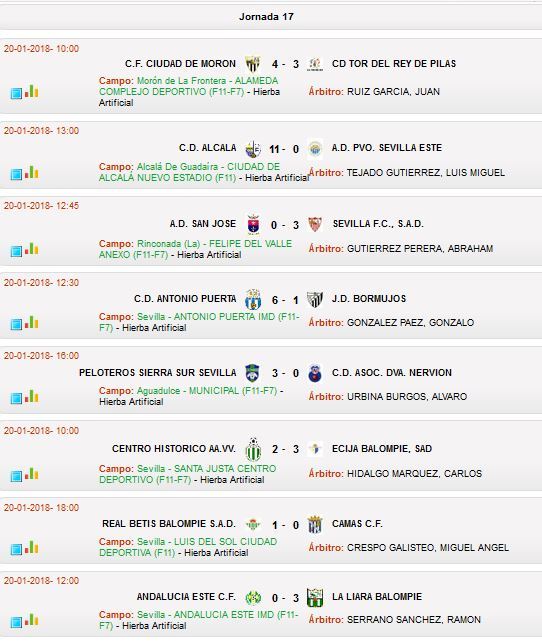542x643 pixels.
Task: Open match report icon for Ciudad de Moron game
Action: coord(16,93)
